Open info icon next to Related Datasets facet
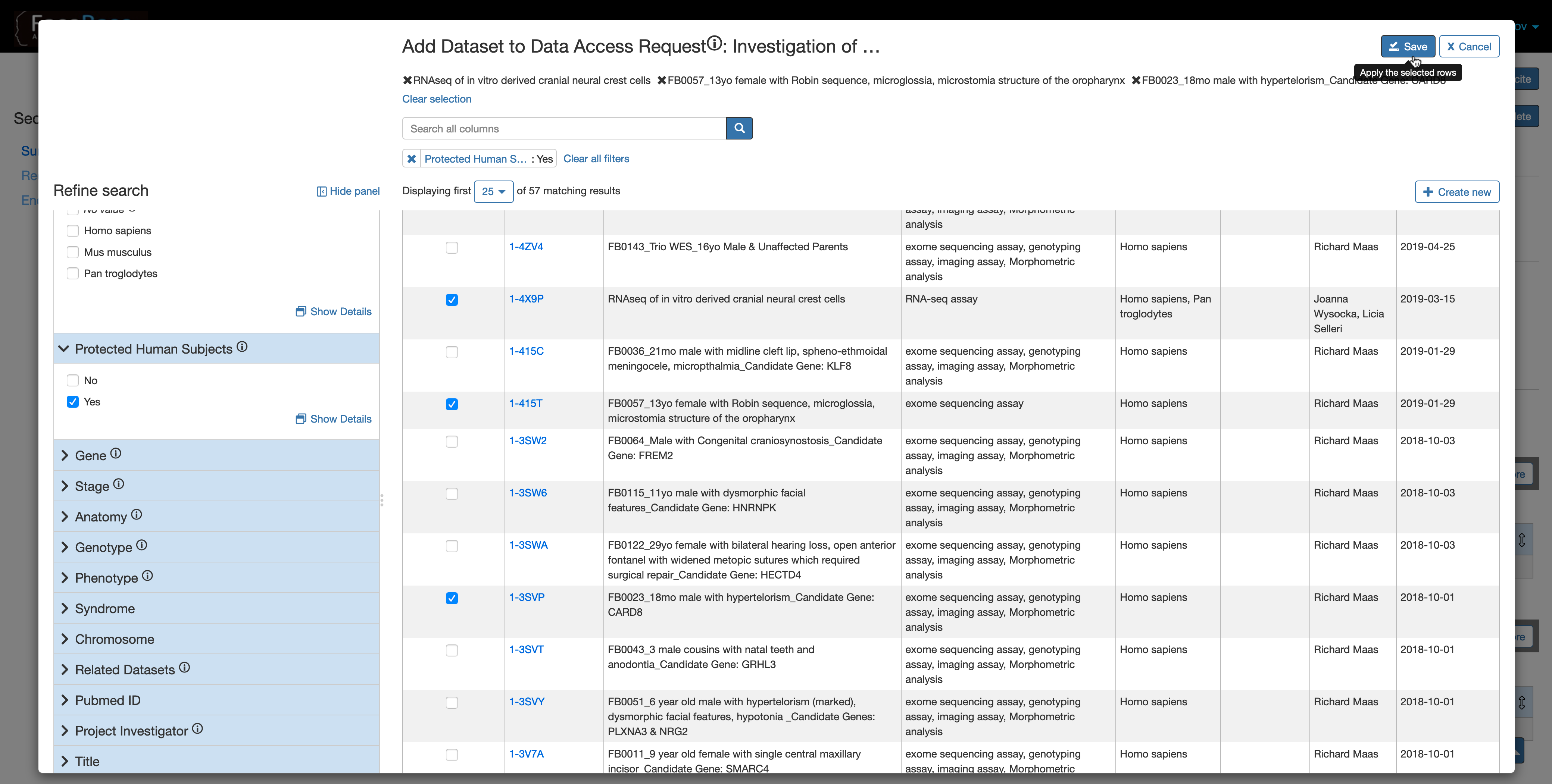 (184, 667)
